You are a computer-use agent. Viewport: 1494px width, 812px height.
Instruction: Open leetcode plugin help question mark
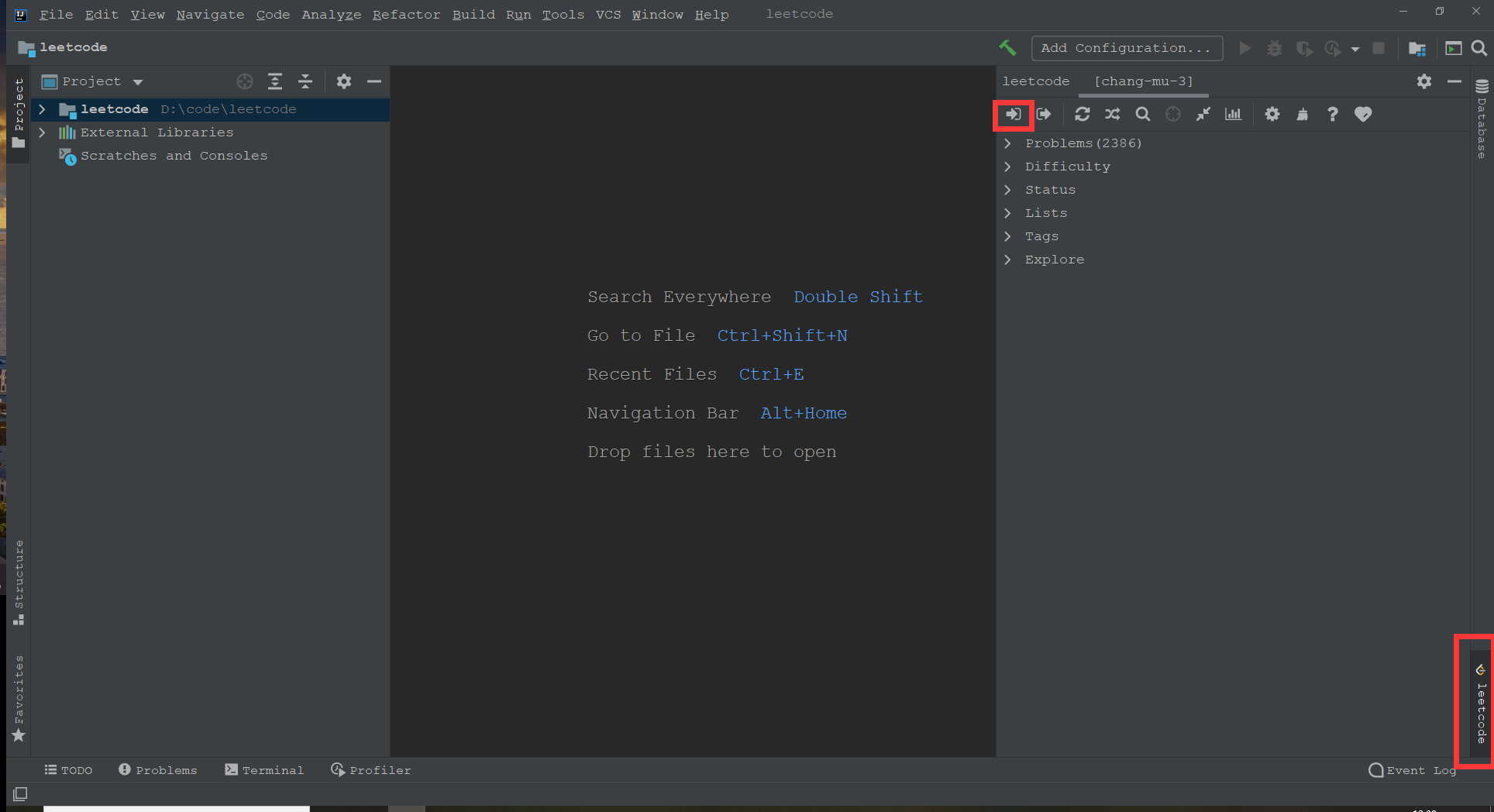[1333, 115]
